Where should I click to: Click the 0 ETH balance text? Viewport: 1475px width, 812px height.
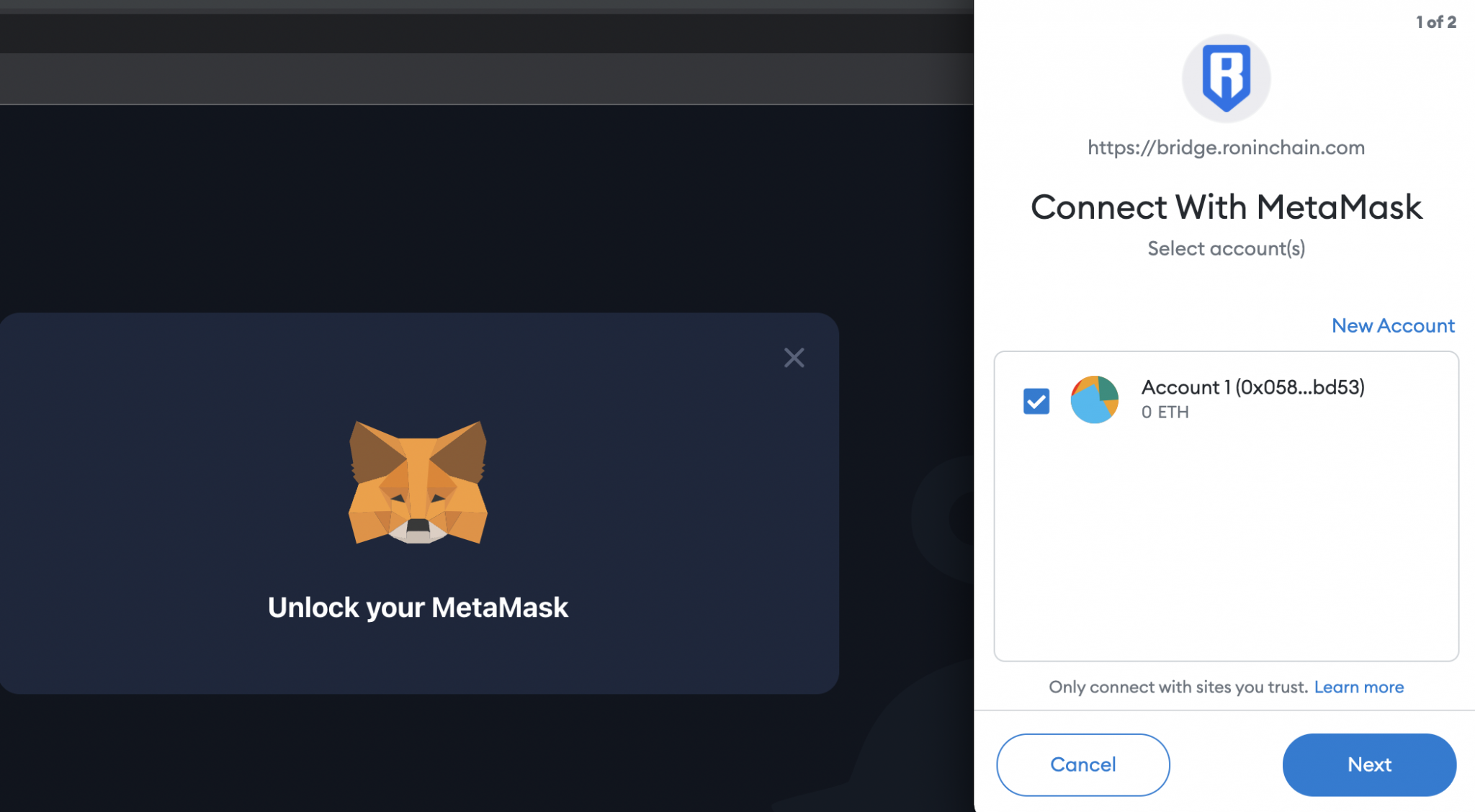tap(1165, 412)
